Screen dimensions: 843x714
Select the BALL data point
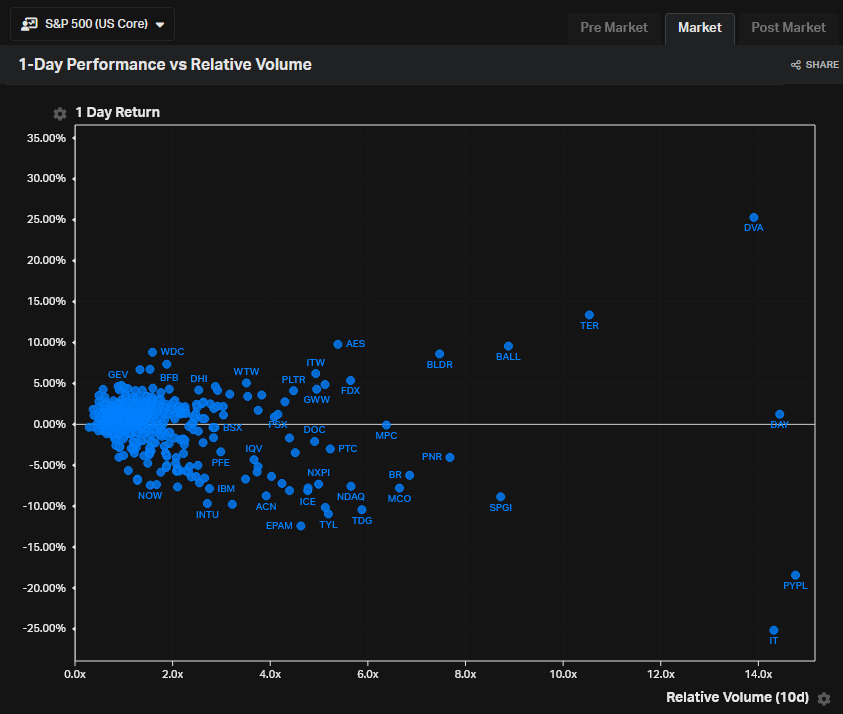click(508, 346)
